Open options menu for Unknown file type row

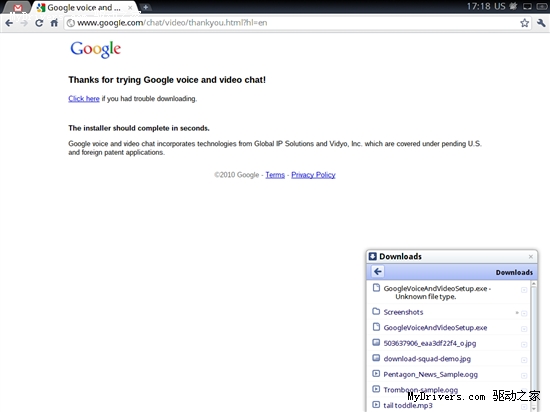pos(524,290)
